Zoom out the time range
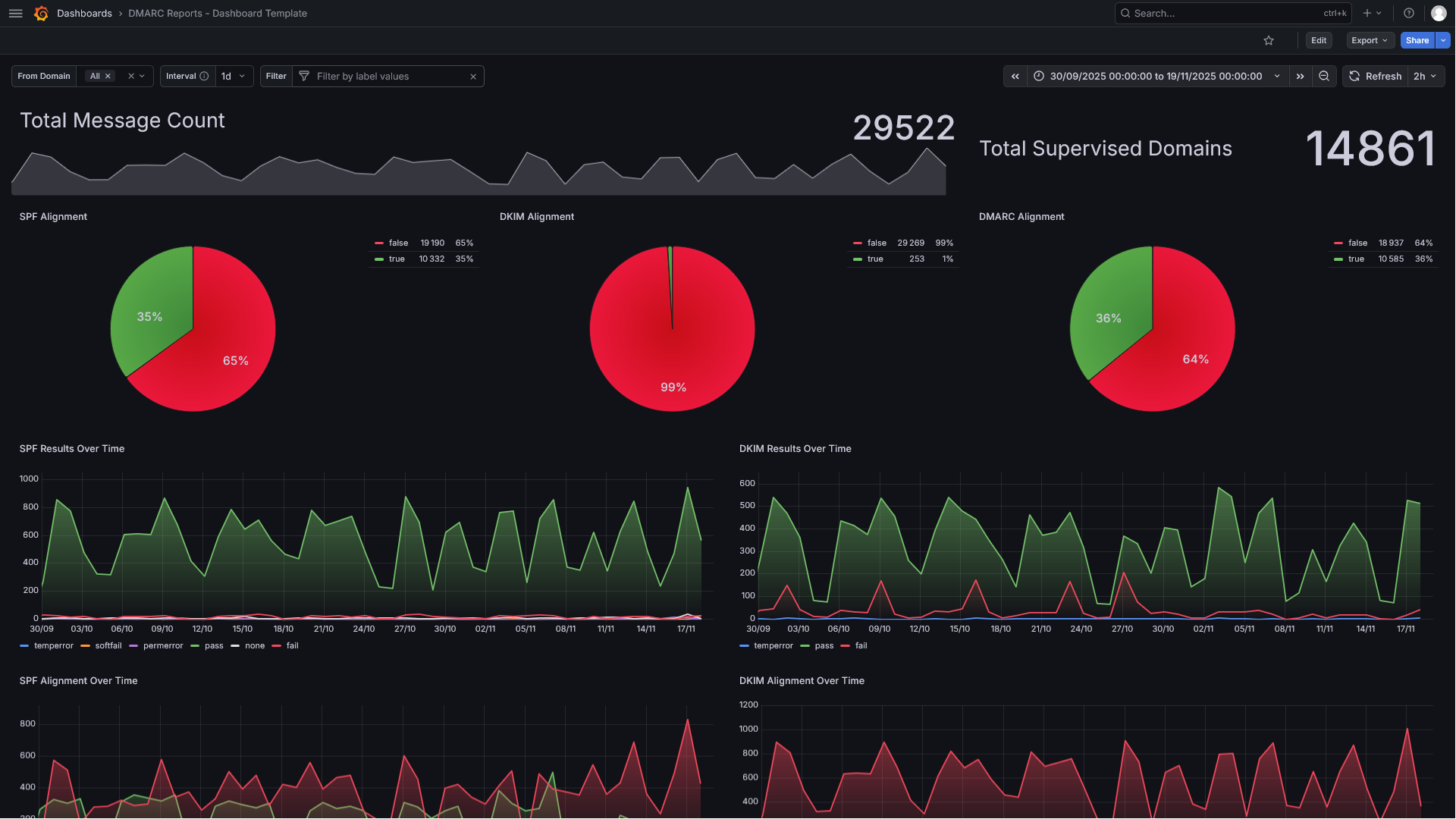This screenshot has height=819, width=1456. click(x=1324, y=77)
